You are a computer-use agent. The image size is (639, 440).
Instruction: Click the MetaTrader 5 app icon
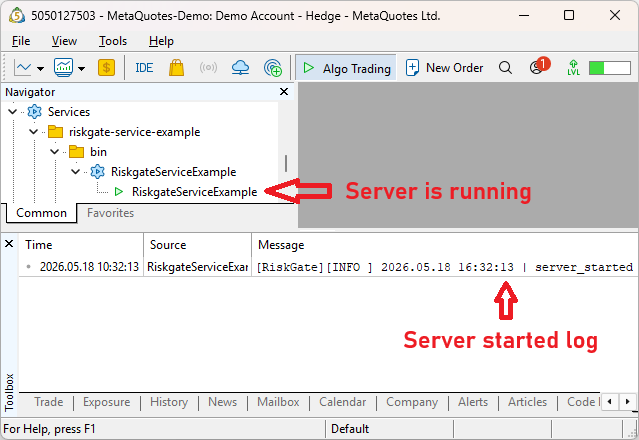tap(17, 15)
